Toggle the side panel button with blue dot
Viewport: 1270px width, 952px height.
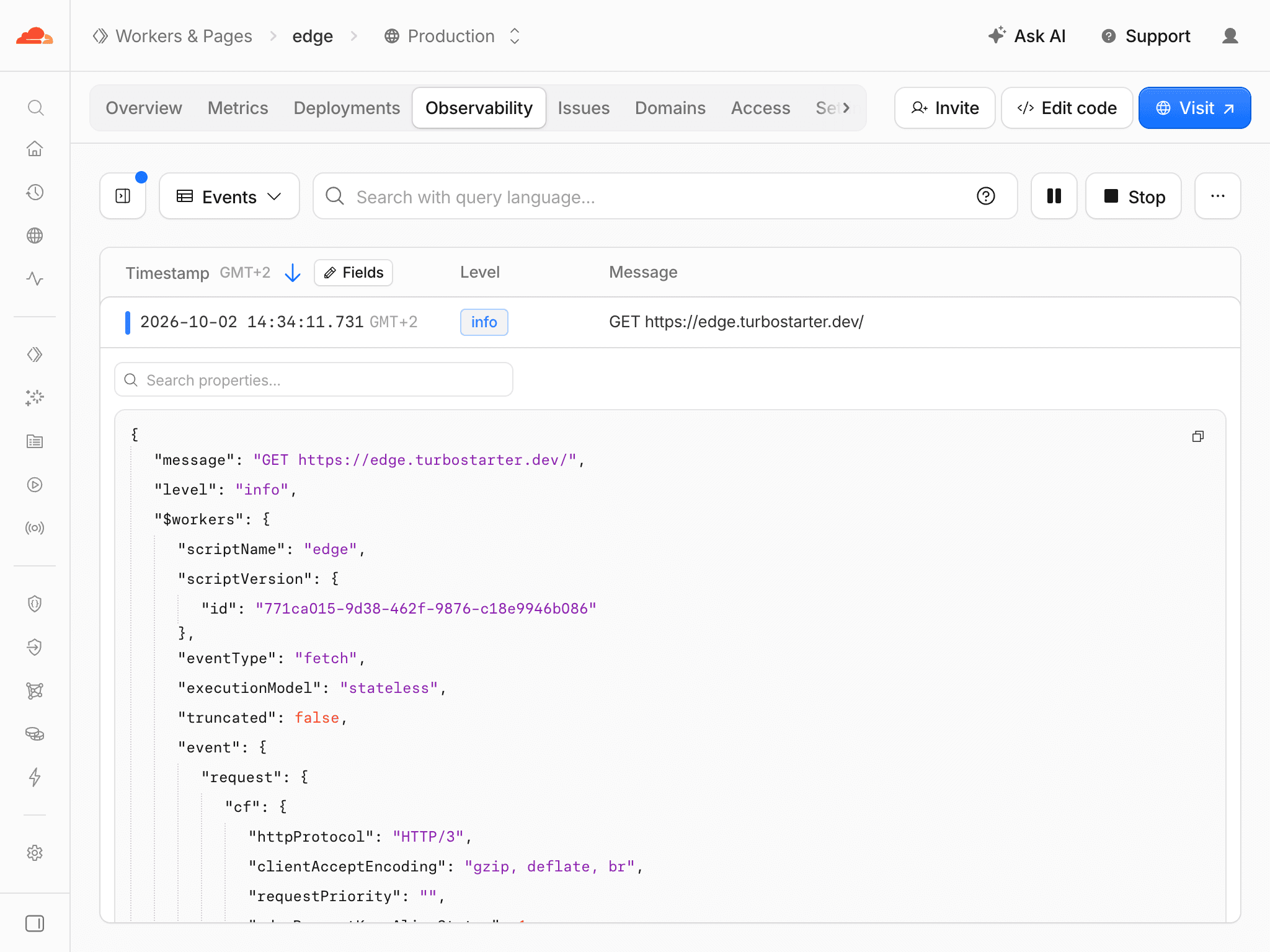pos(123,196)
